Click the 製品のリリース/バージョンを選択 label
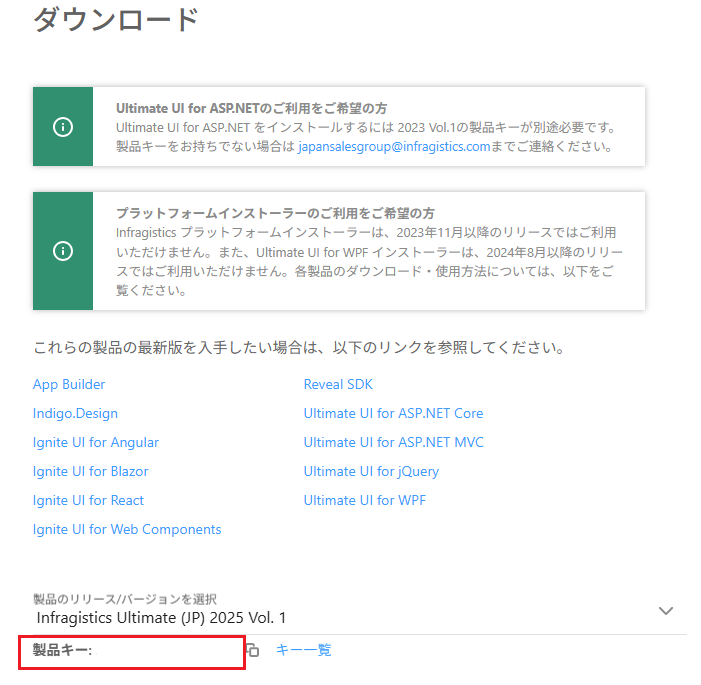 [x=125, y=599]
